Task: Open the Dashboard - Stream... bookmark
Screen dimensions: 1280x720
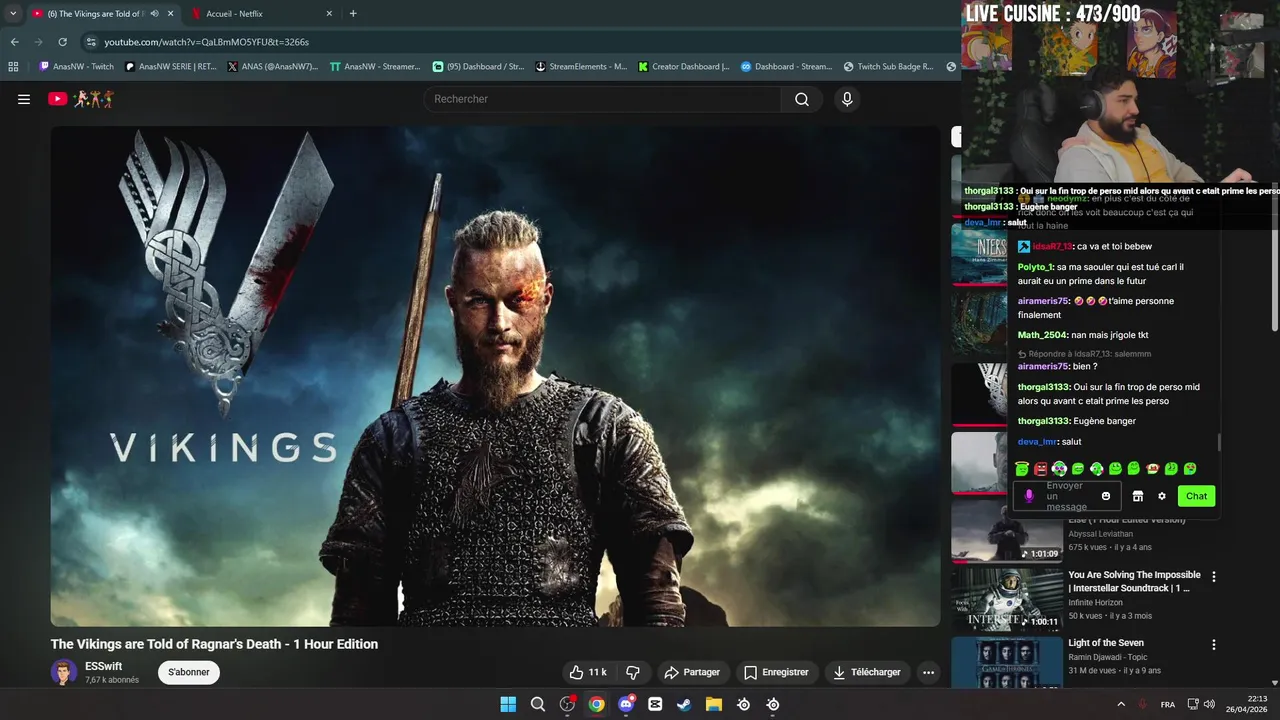Action: [786, 67]
